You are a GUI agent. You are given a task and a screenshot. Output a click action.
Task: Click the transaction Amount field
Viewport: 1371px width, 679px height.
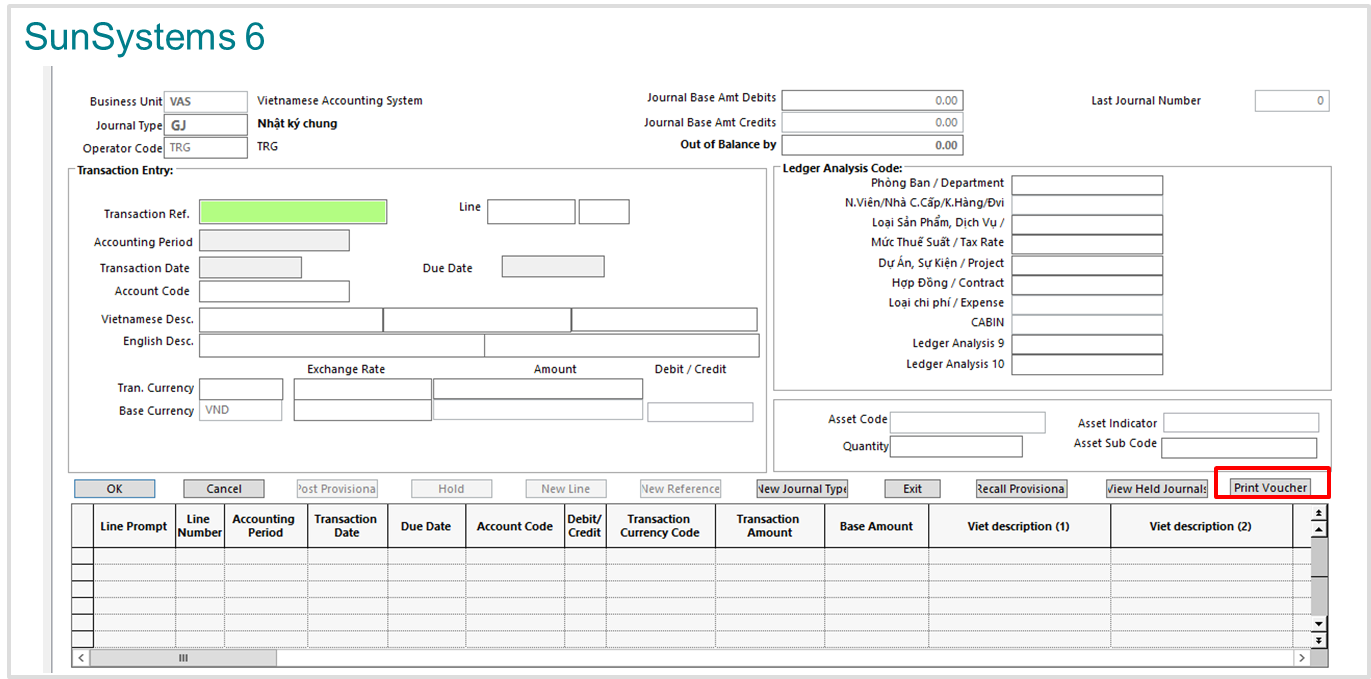tap(538, 389)
